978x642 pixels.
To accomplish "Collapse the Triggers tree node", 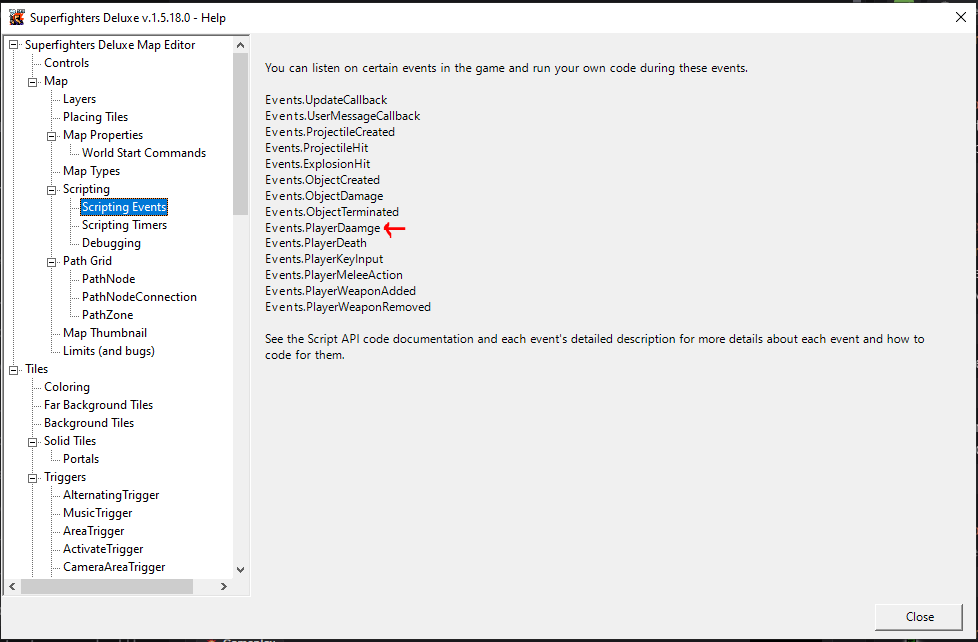I will 32,478.
